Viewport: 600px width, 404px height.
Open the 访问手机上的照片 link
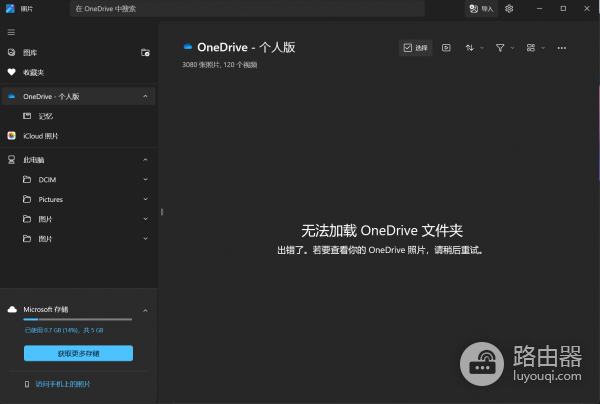point(63,384)
